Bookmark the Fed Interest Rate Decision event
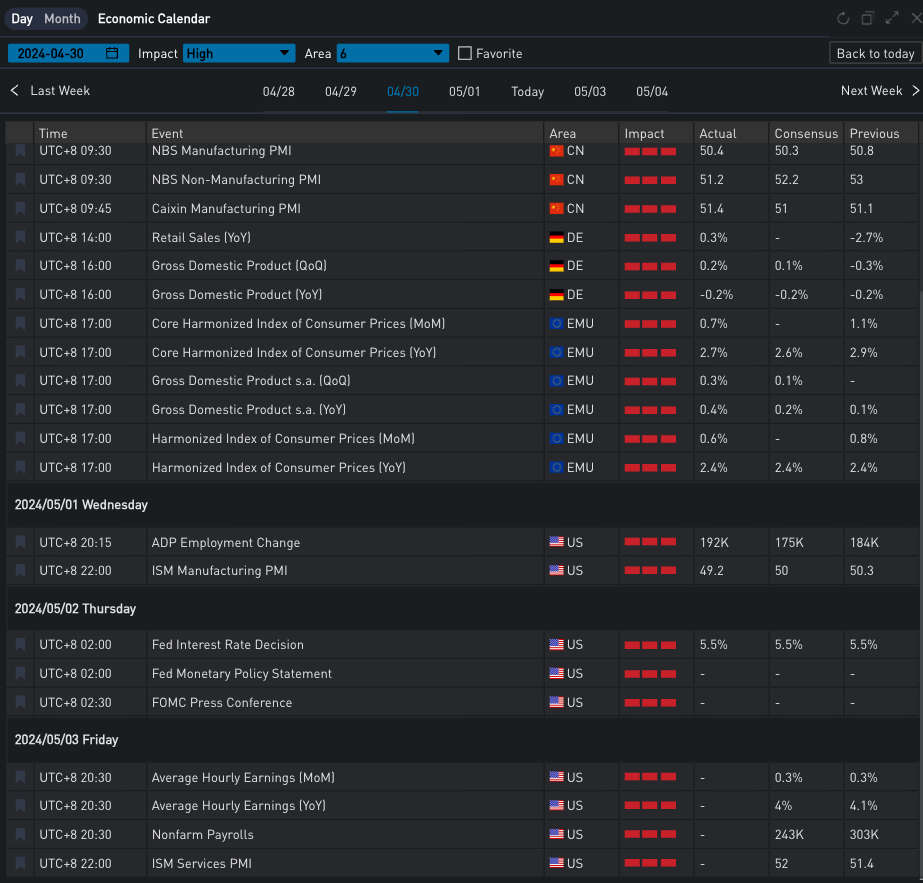 pyautogui.click(x=20, y=645)
